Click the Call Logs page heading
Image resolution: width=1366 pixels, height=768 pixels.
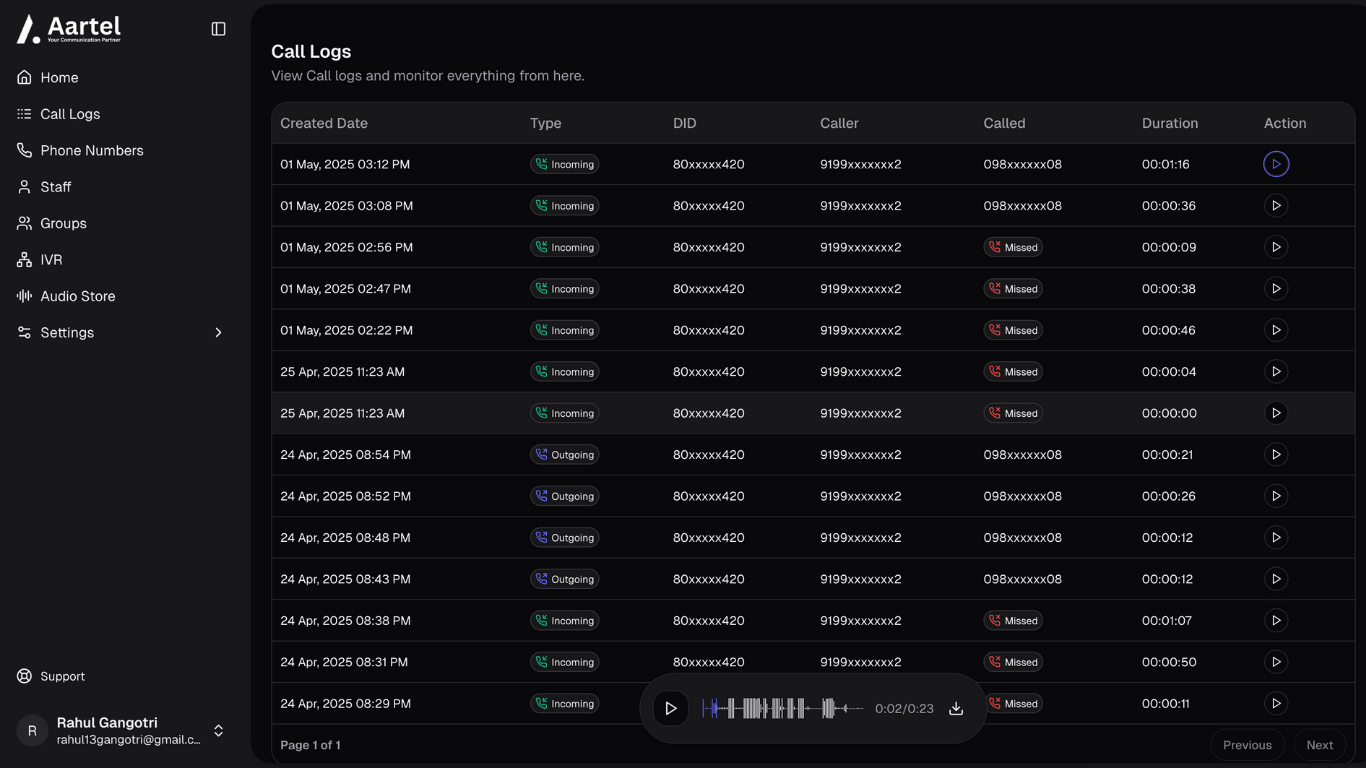click(x=311, y=52)
